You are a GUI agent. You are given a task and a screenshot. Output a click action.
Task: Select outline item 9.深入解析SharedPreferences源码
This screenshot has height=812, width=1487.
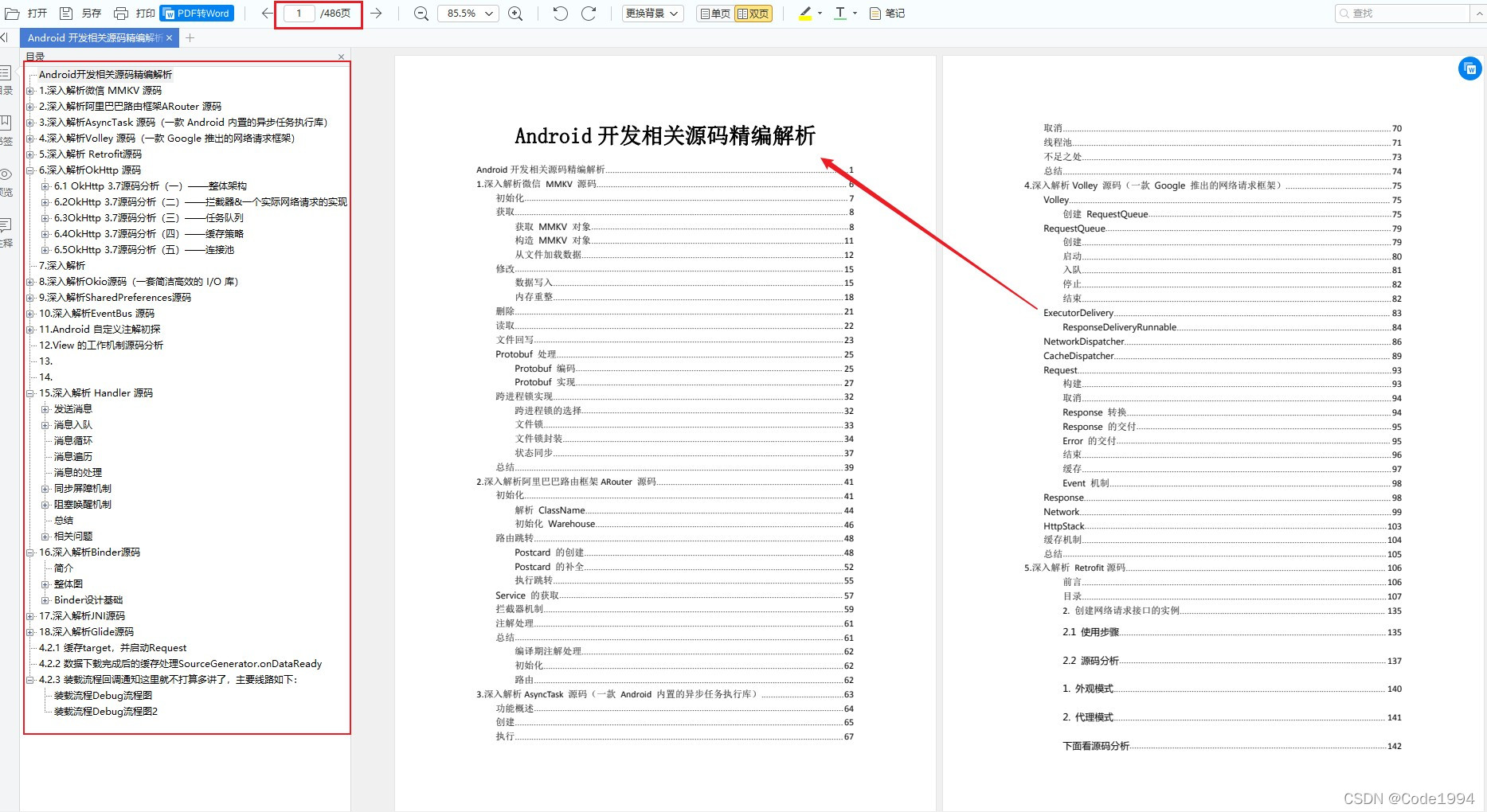pyautogui.click(x=115, y=298)
